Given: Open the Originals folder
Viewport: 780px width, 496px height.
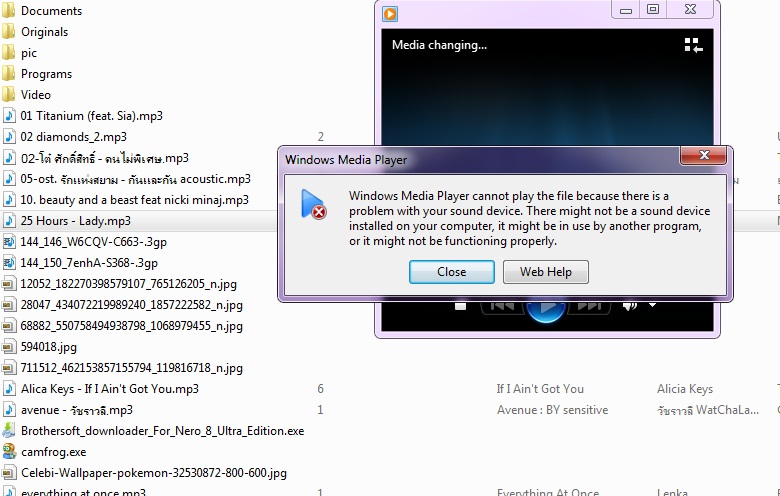Looking at the screenshot, I should [8, 31].
